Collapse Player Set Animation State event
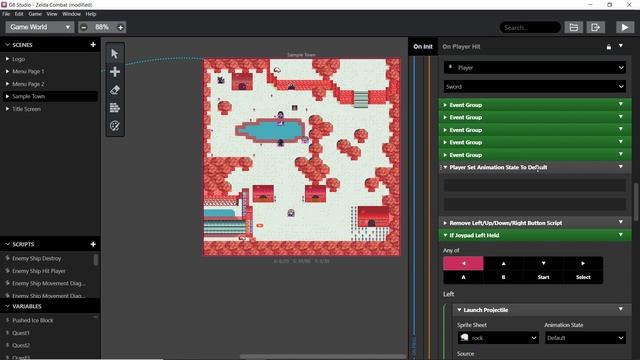Image resolution: width=640 pixels, height=360 pixels. [x=445, y=167]
